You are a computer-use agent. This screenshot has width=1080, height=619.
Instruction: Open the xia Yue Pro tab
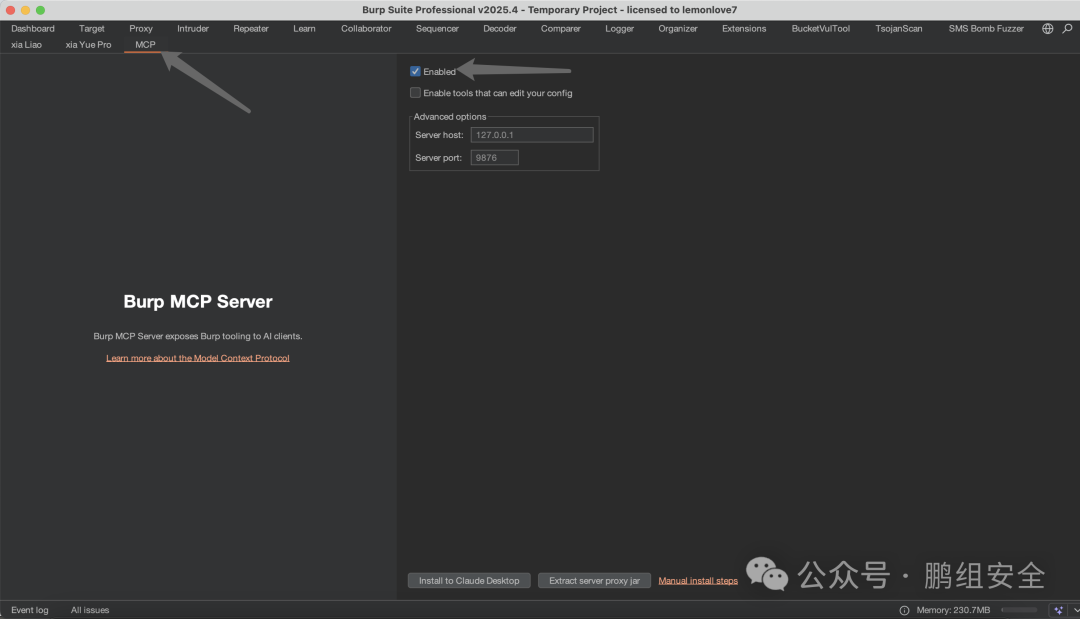coord(88,45)
